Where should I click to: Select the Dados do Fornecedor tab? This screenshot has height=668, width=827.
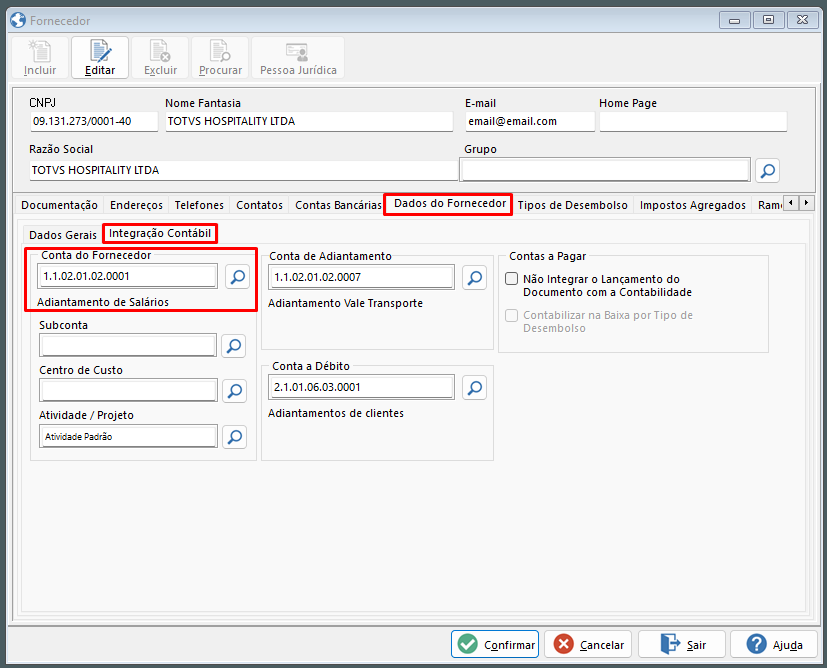click(450, 204)
